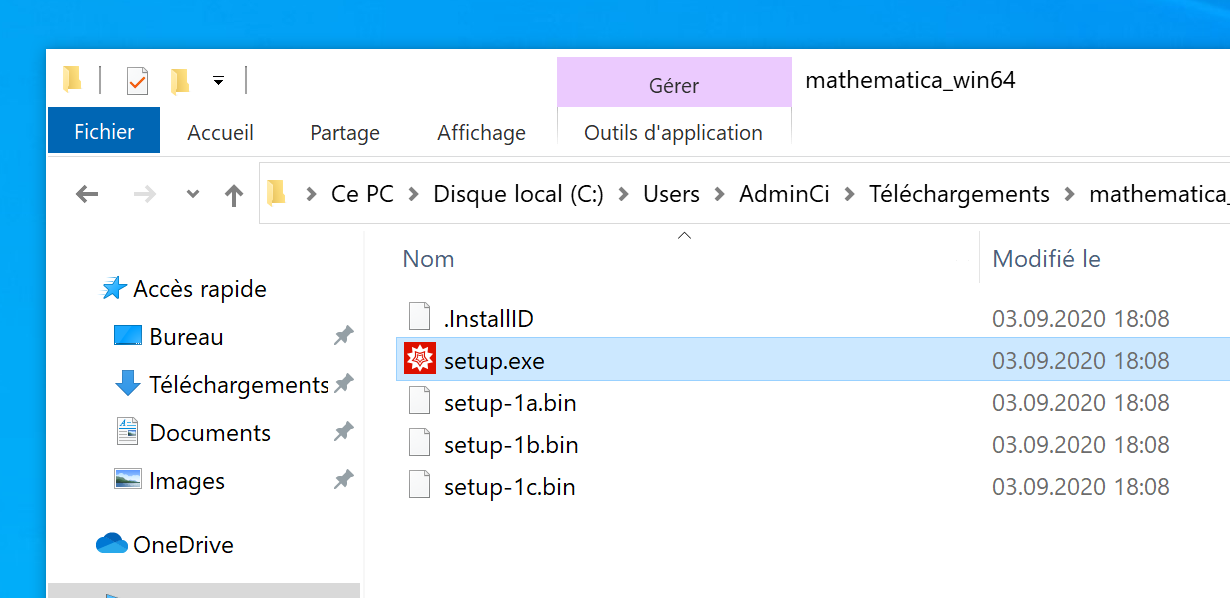Open the Outils d'application tab

coord(673,132)
